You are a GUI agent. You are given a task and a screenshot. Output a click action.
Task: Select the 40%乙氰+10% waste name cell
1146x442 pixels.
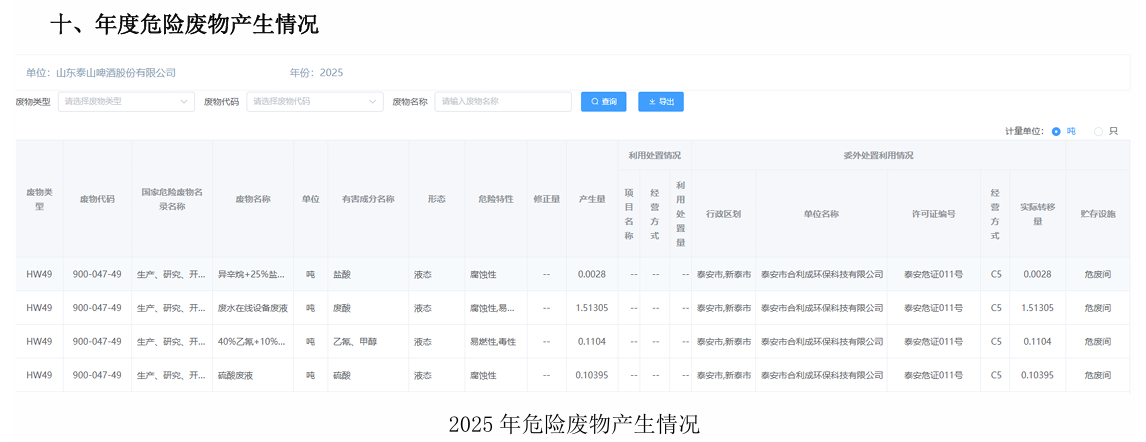pos(251,342)
